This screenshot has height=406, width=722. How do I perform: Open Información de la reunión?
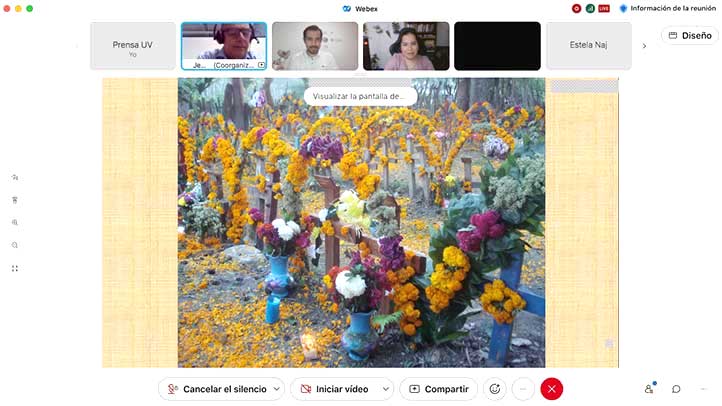pyautogui.click(x=665, y=8)
